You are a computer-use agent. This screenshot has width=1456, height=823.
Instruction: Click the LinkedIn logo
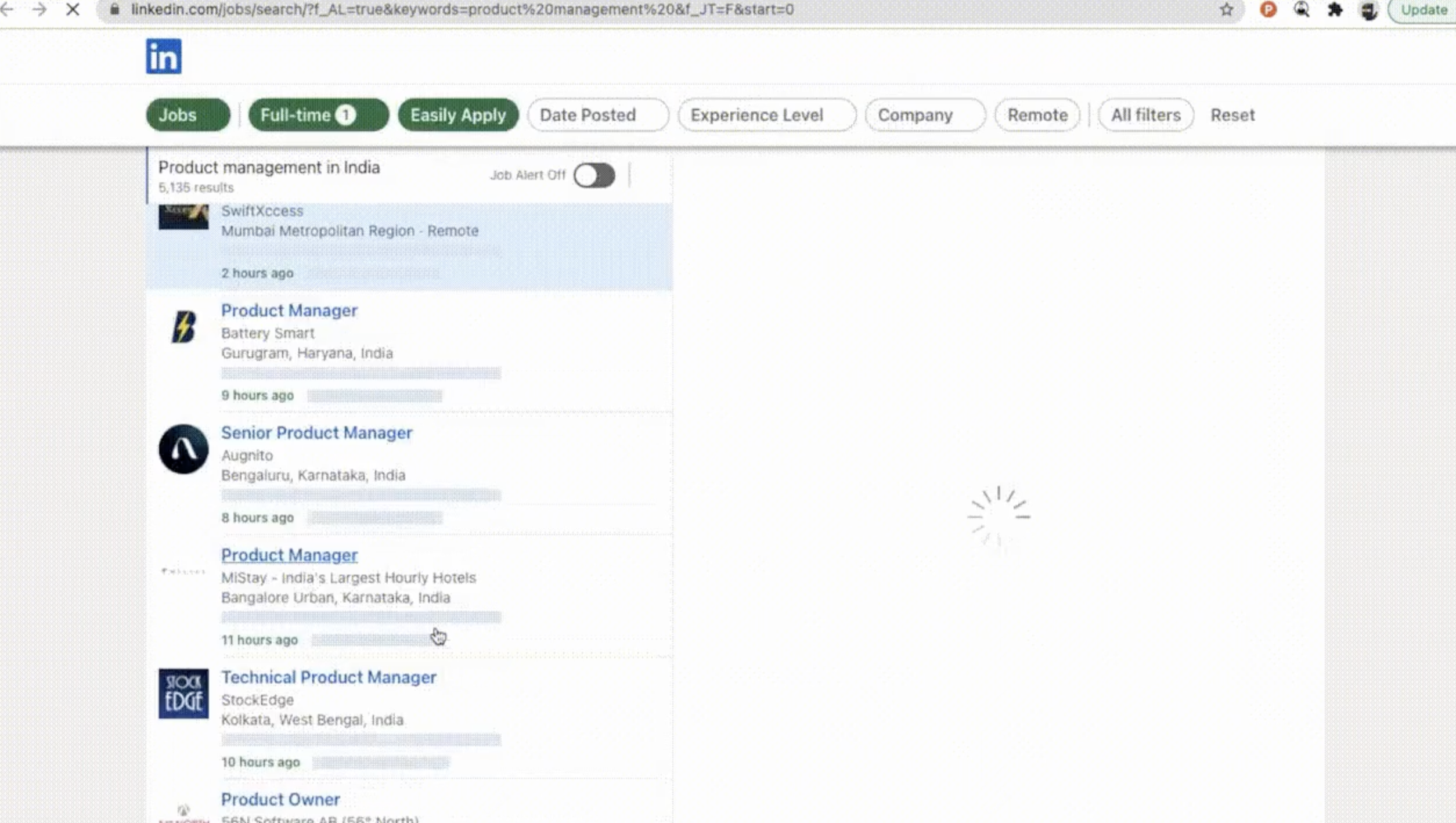[x=164, y=56]
